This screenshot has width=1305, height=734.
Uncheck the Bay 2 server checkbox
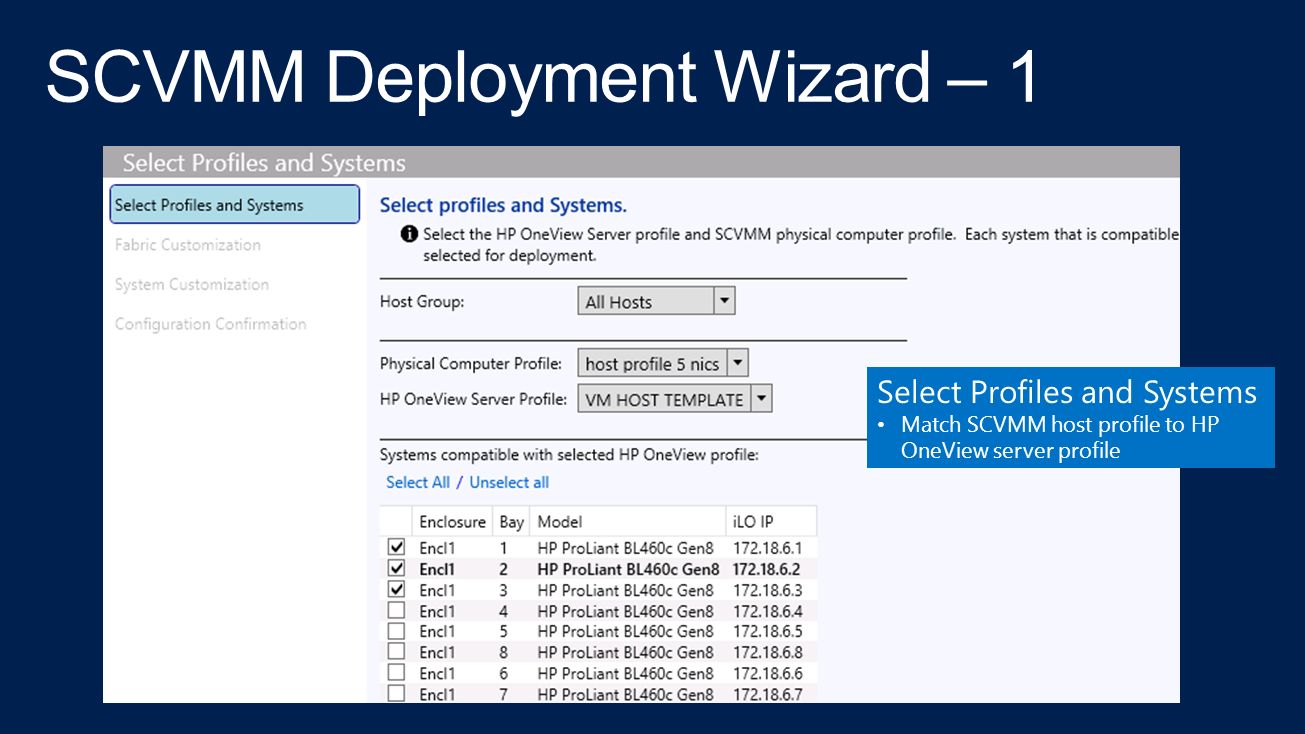point(396,569)
